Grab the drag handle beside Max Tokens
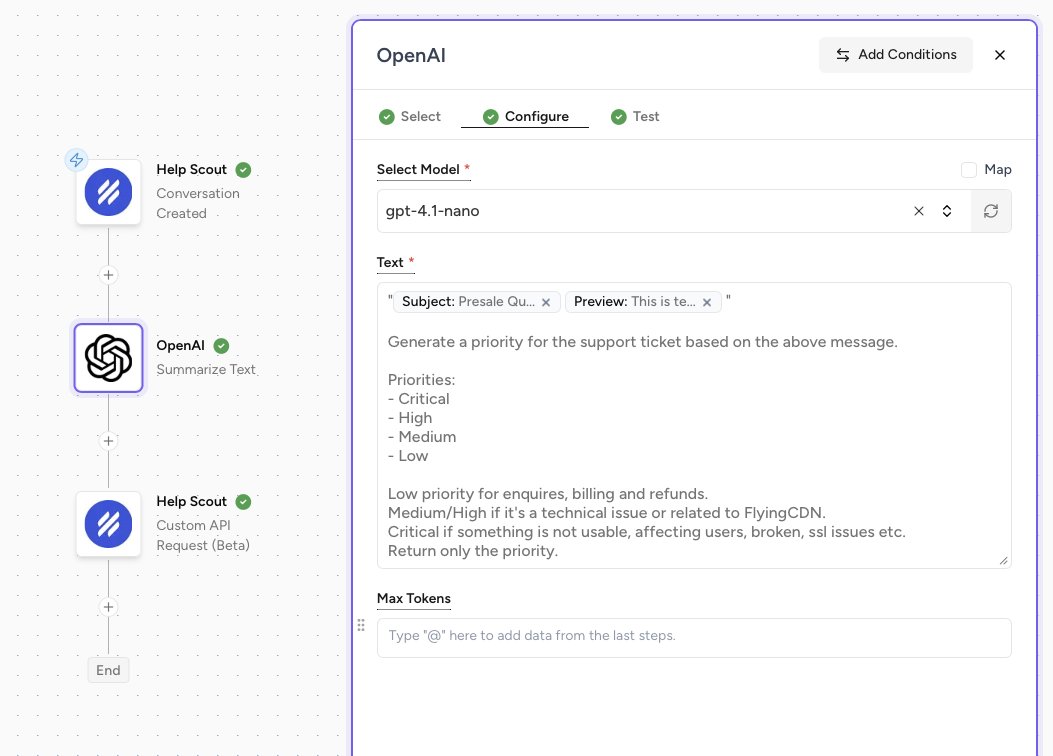Viewport: 1053px width, 756px height. point(361,625)
